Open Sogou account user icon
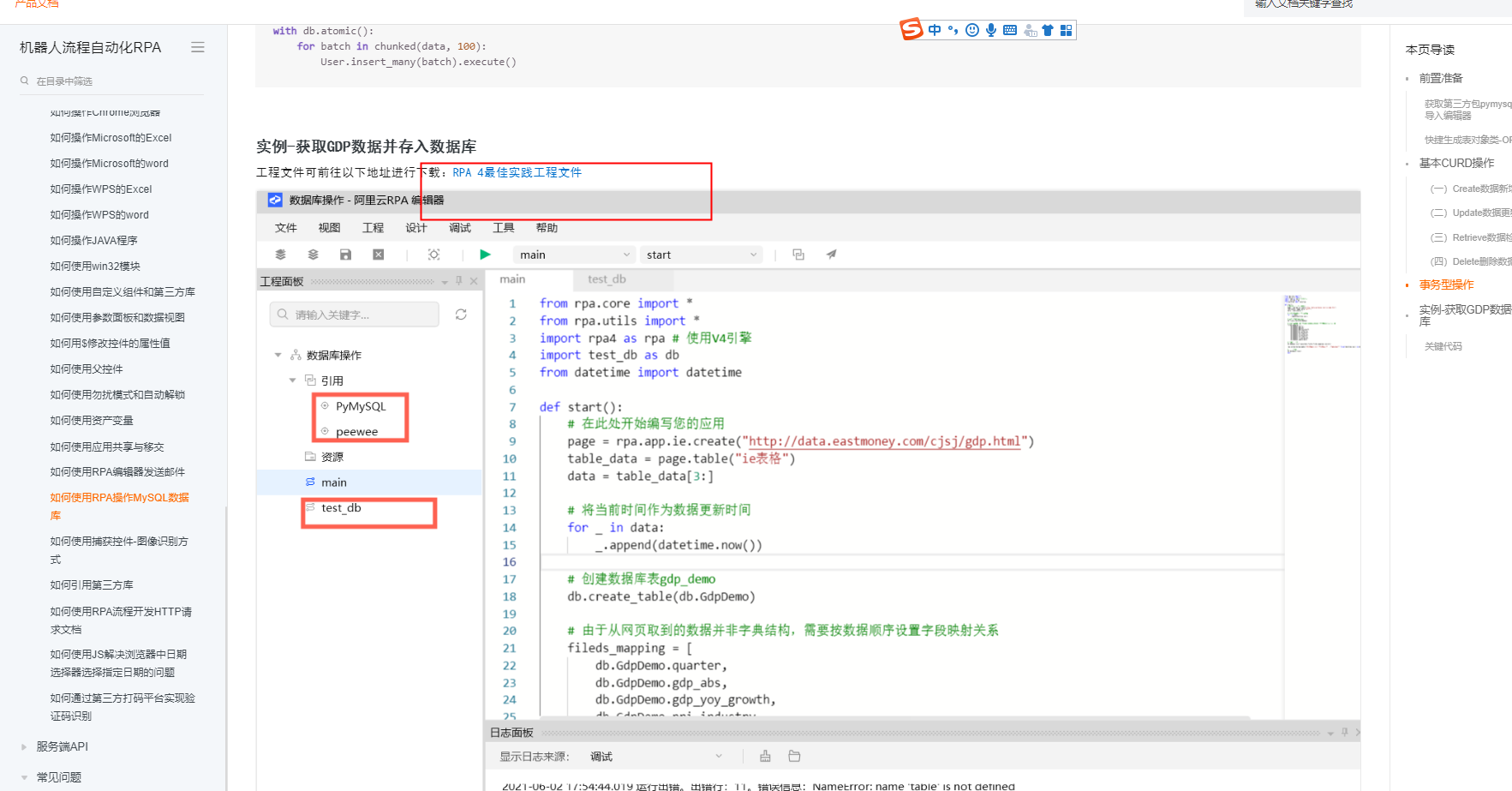1512x791 pixels. tap(1030, 31)
